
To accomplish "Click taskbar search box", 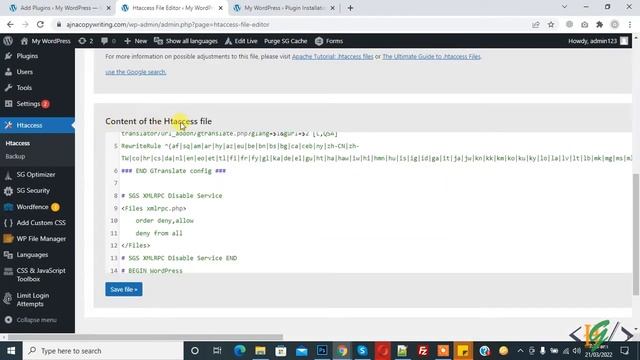I will [x=103, y=351].
